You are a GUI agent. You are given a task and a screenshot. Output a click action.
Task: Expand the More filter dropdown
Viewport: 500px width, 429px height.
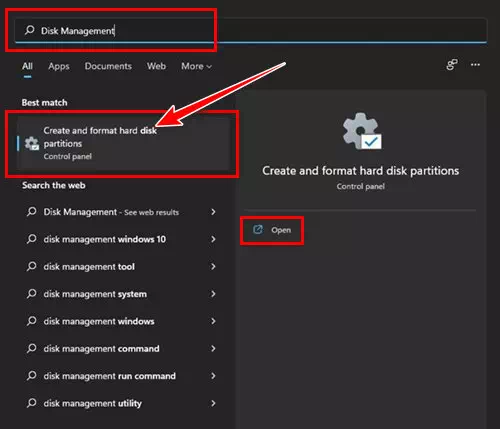pos(196,66)
